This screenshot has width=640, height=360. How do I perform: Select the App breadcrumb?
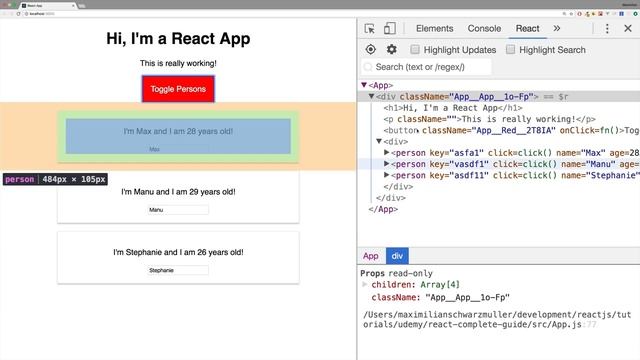click(x=371, y=256)
